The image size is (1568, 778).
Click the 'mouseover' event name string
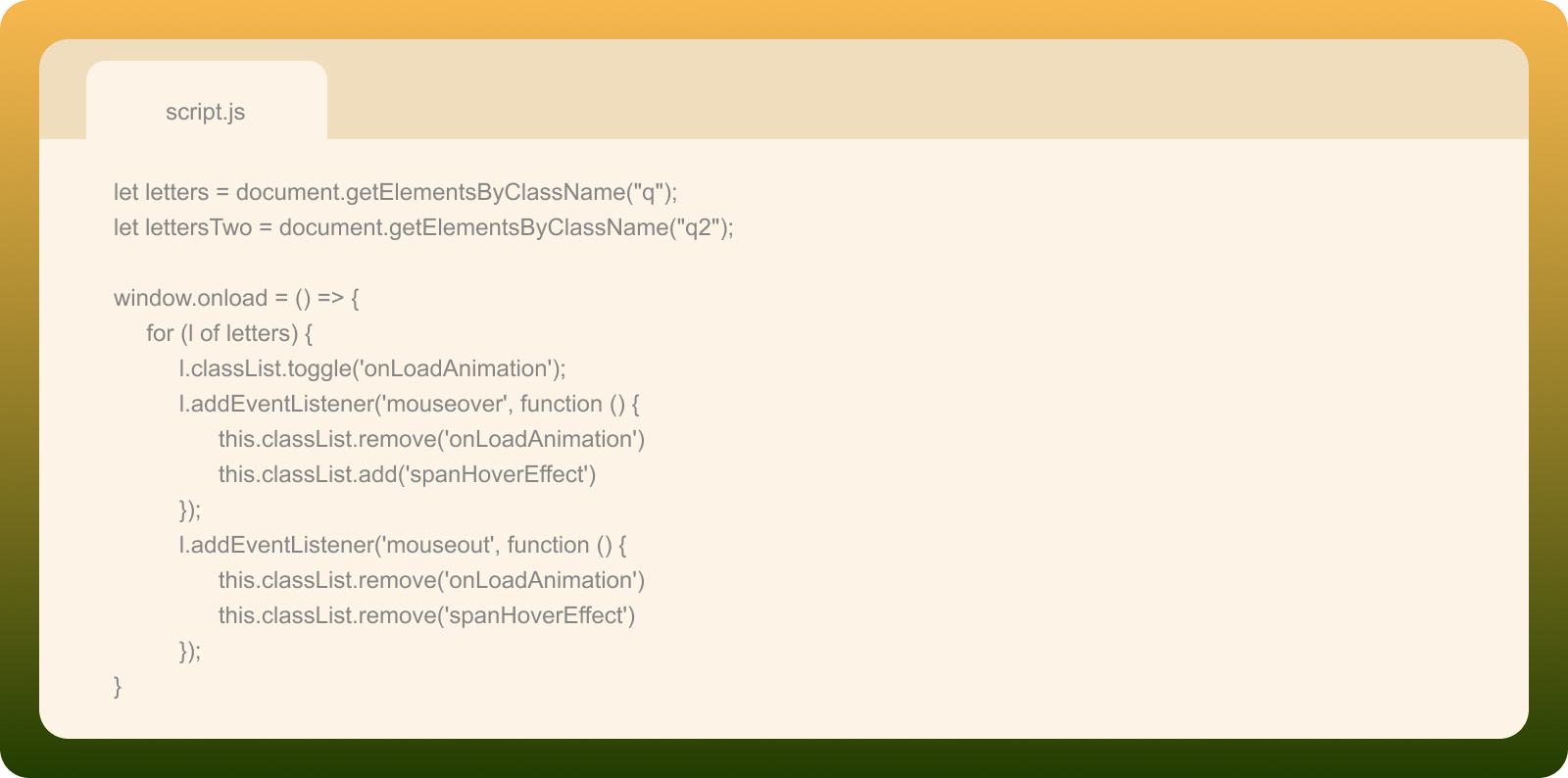click(x=445, y=404)
